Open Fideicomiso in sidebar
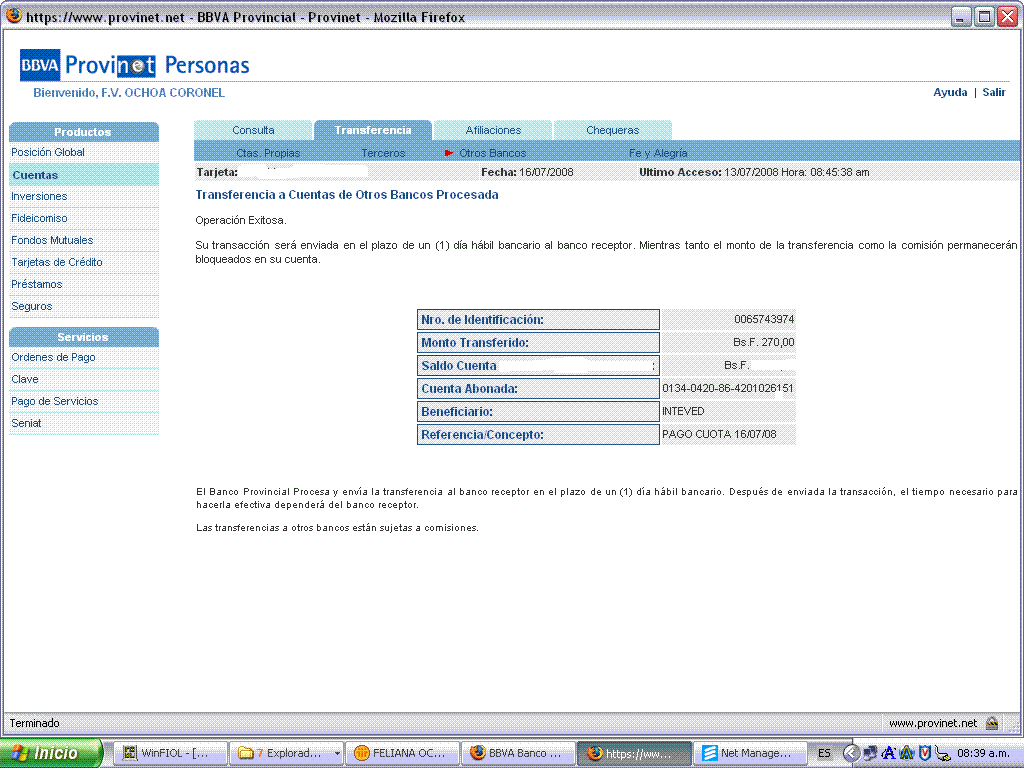 39,218
